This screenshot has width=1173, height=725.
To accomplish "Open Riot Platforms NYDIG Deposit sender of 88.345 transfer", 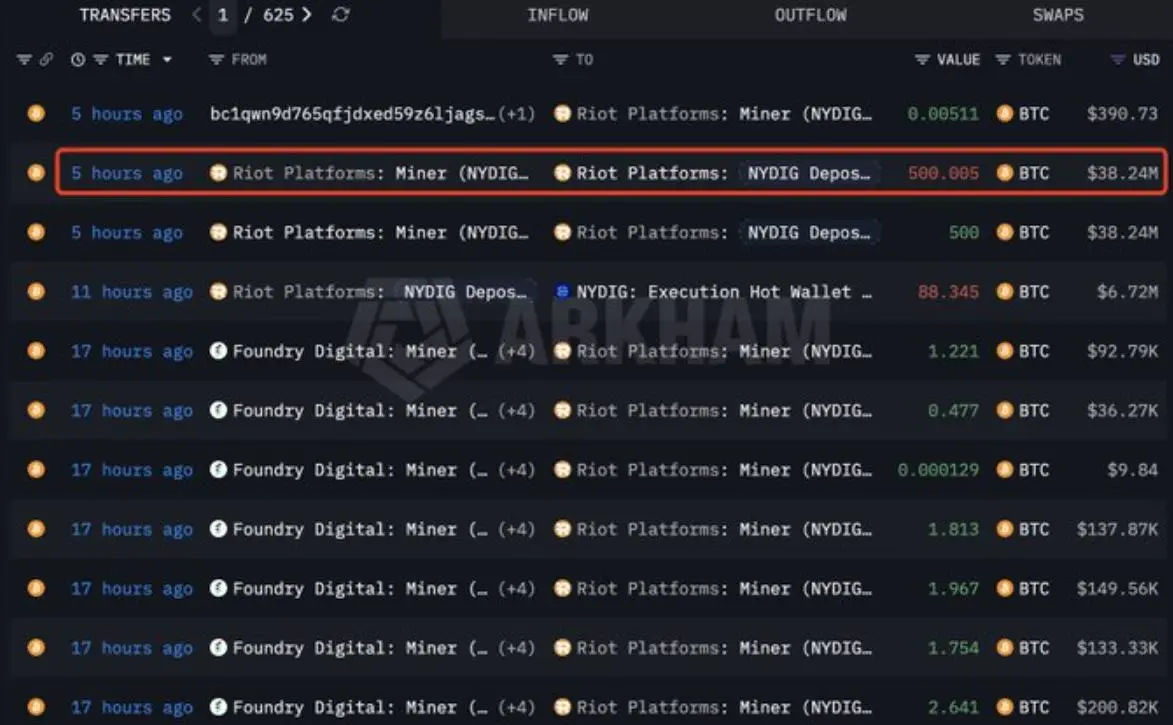I will point(465,292).
